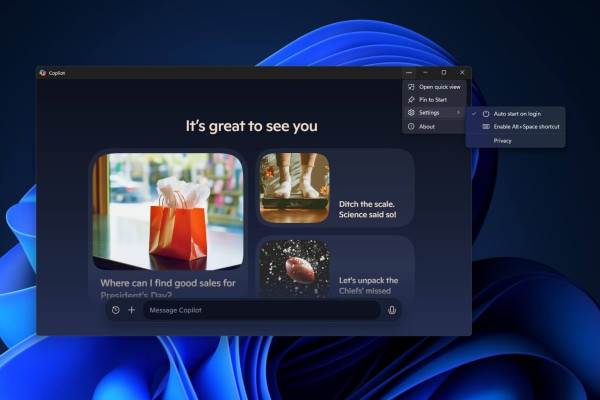This screenshot has width=600, height=400.
Task: Click 'Where can I find good sales' prompt
Action: 168,288
